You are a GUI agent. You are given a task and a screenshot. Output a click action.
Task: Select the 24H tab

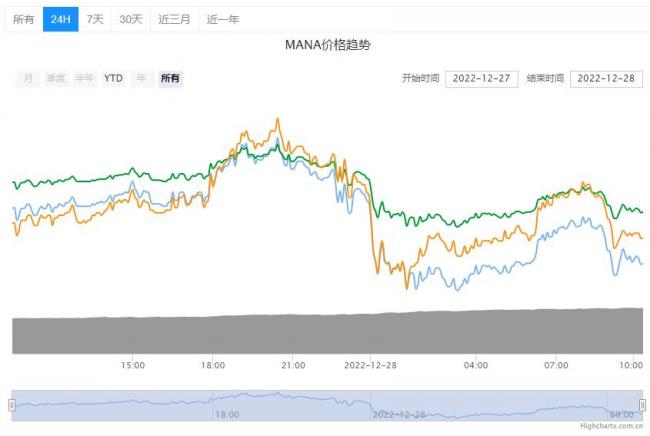[61, 19]
